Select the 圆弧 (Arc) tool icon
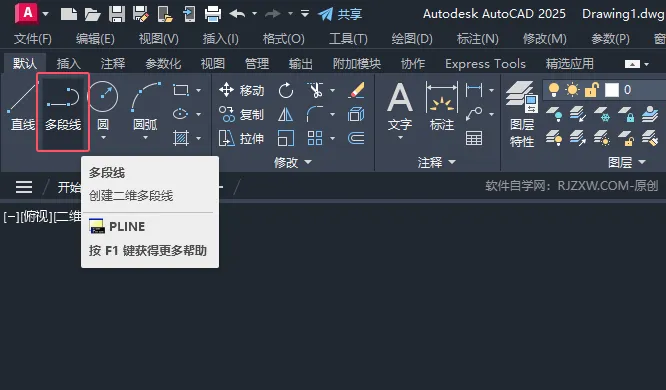 pyautogui.click(x=146, y=97)
